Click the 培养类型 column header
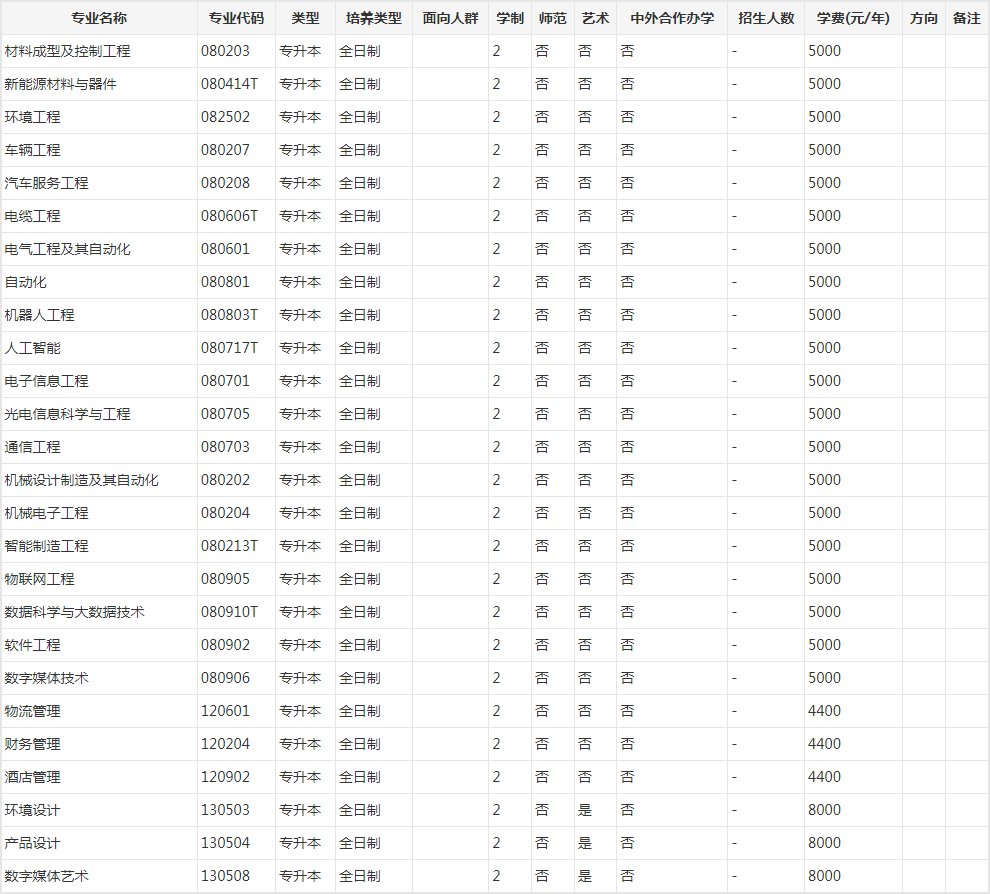Screen dimensions: 990x894 pyautogui.click(x=374, y=18)
